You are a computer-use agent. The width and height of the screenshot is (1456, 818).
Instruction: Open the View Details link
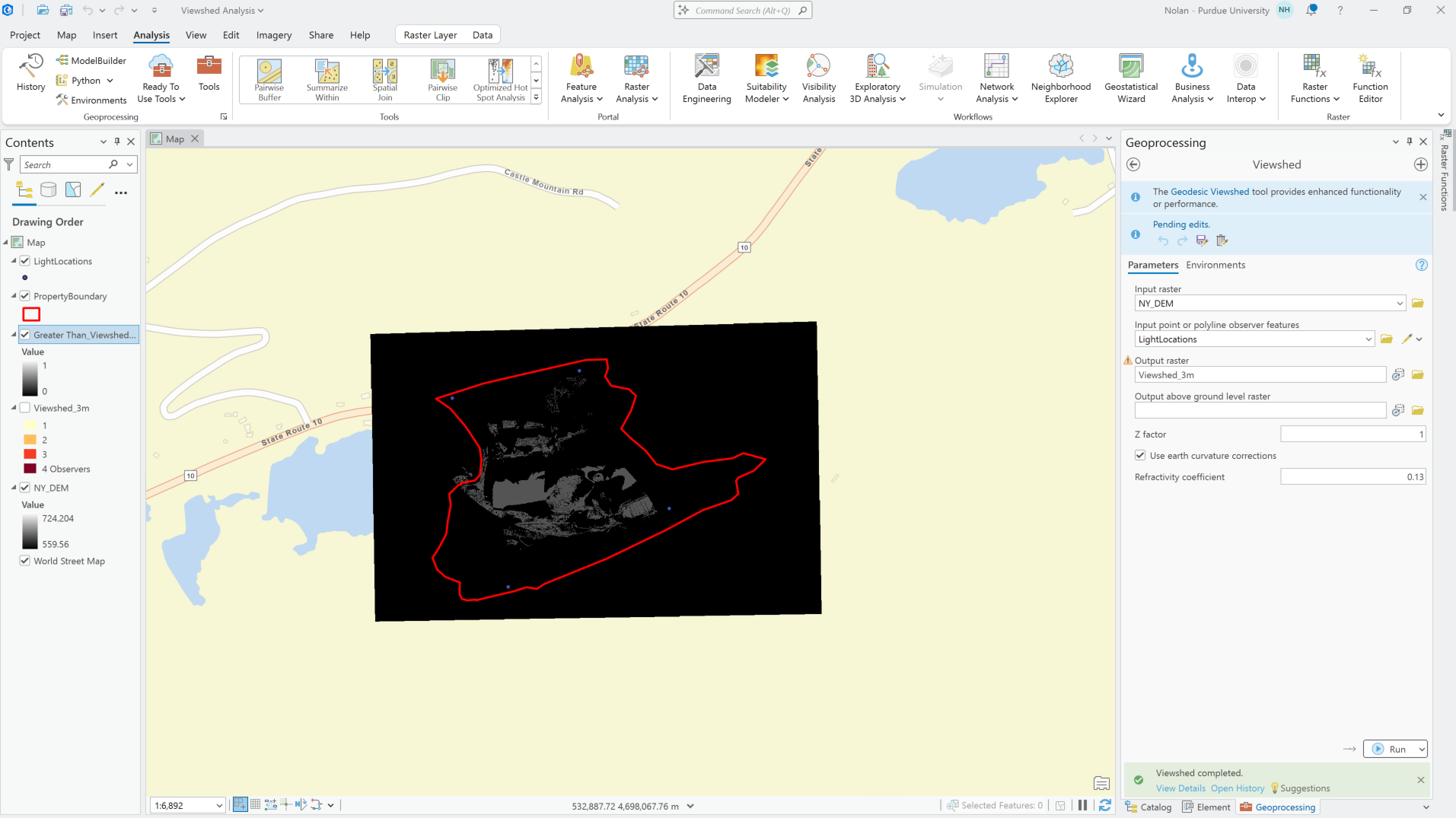tap(1180, 788)
